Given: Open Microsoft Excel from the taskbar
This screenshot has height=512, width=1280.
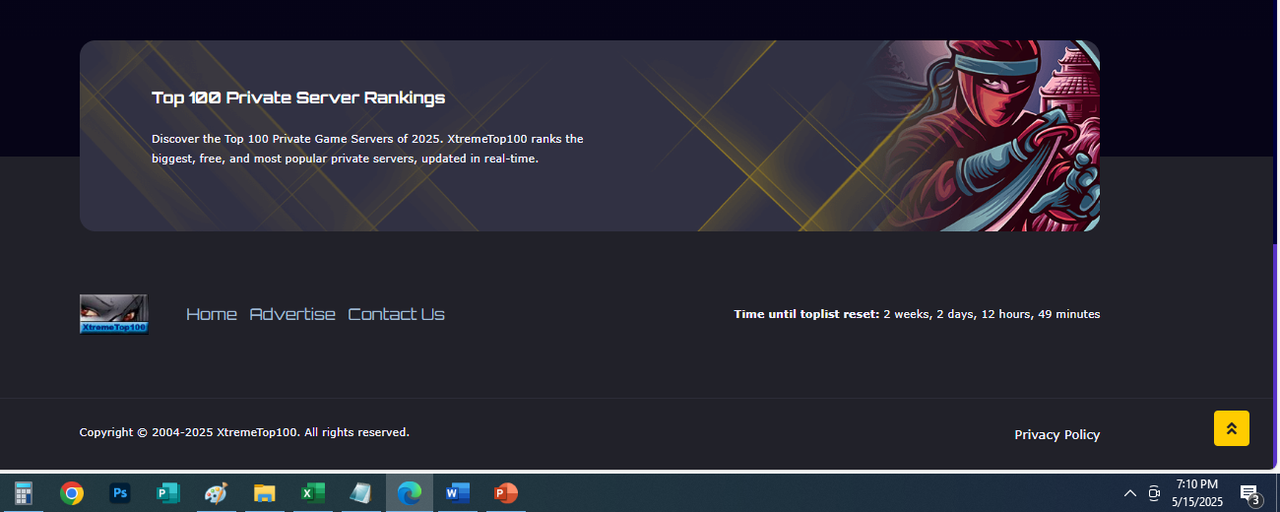Looking at the screenshot, I should click(313, 493).
